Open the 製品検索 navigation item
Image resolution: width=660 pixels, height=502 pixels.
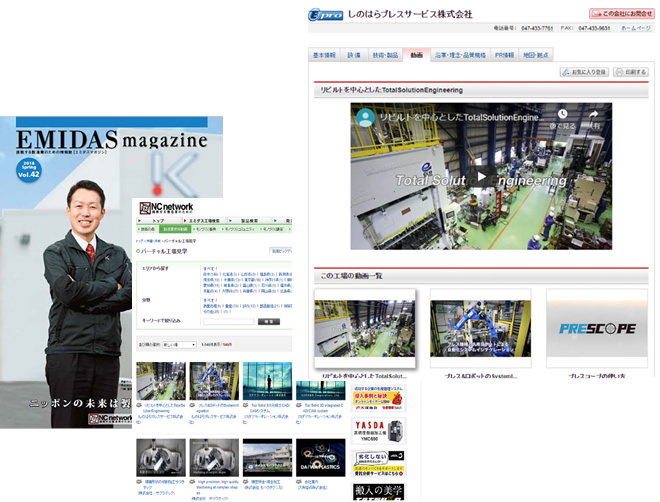249,220
